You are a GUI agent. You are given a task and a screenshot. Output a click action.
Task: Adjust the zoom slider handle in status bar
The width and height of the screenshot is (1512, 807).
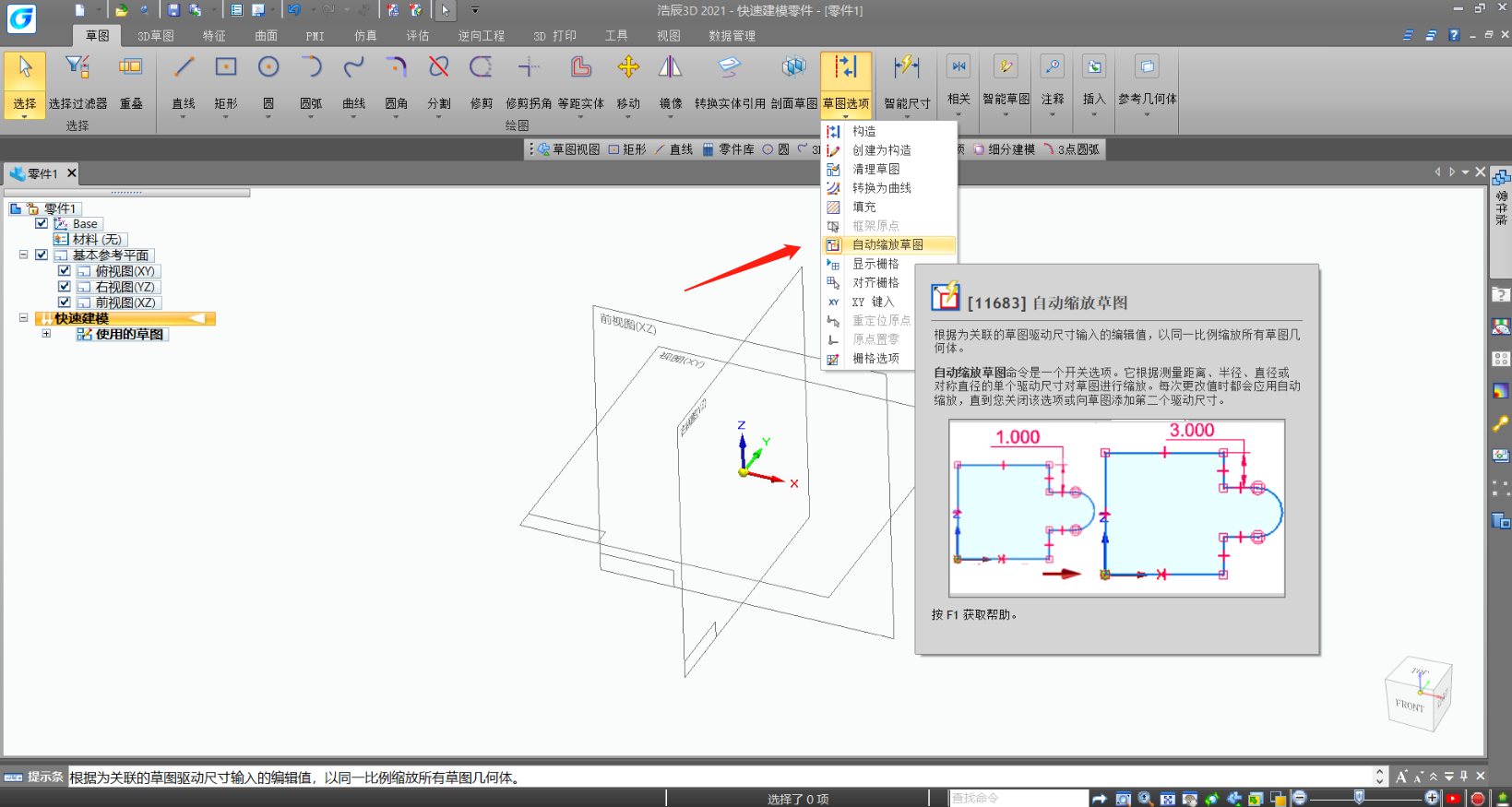coord(1359,798)
